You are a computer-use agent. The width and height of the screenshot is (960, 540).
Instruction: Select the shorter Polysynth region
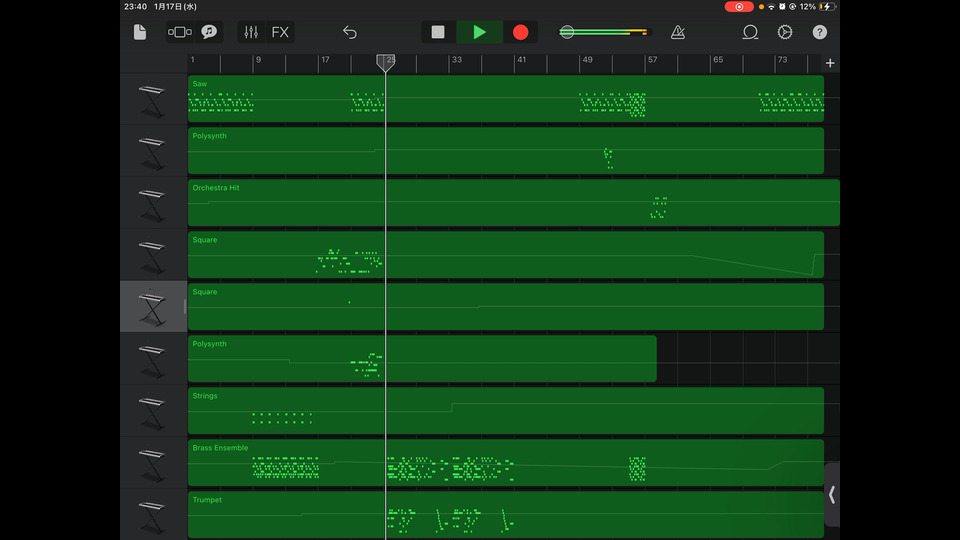click(x=422, y=359)
